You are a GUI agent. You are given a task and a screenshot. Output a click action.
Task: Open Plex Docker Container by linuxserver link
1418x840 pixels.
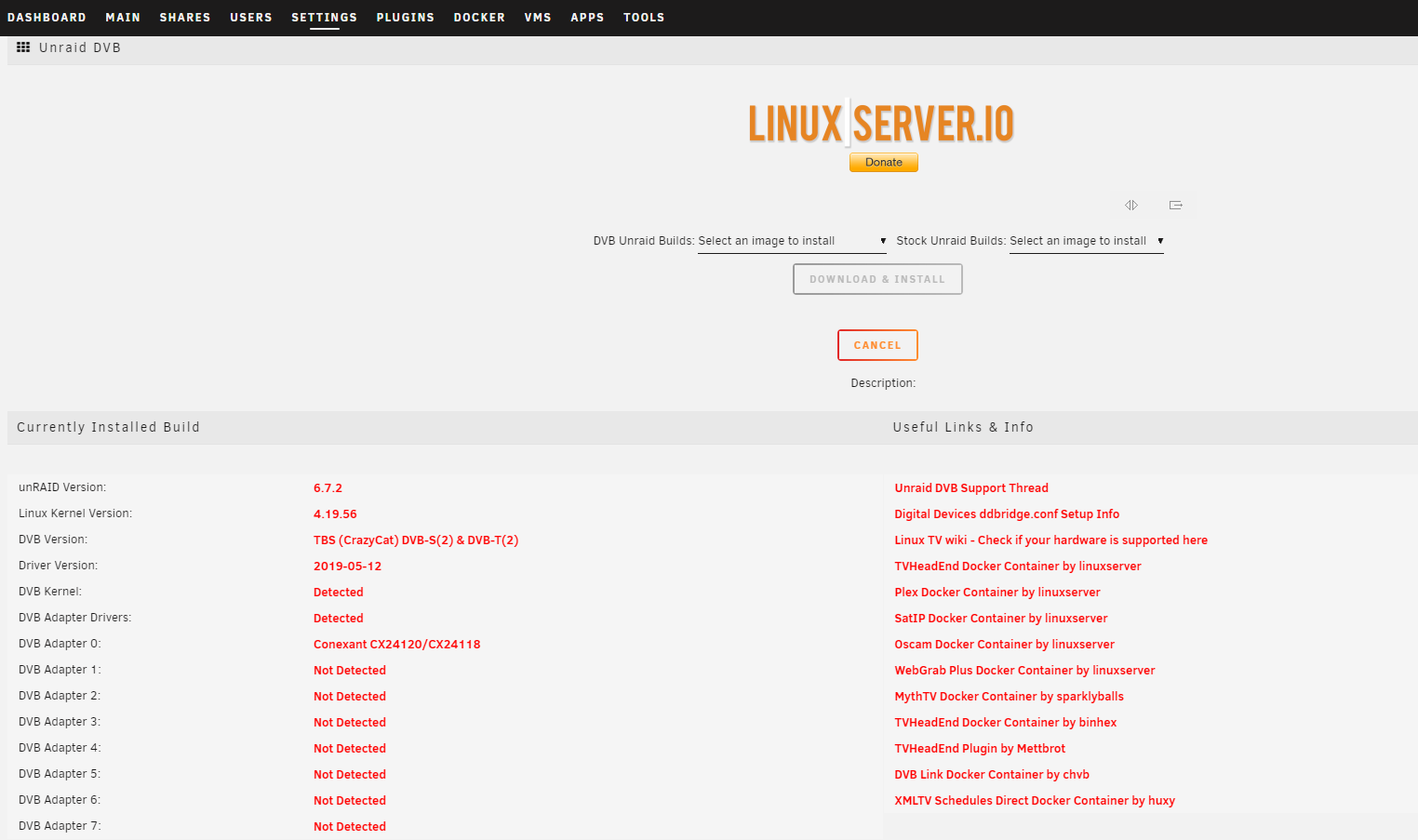(x=997, y=593)
